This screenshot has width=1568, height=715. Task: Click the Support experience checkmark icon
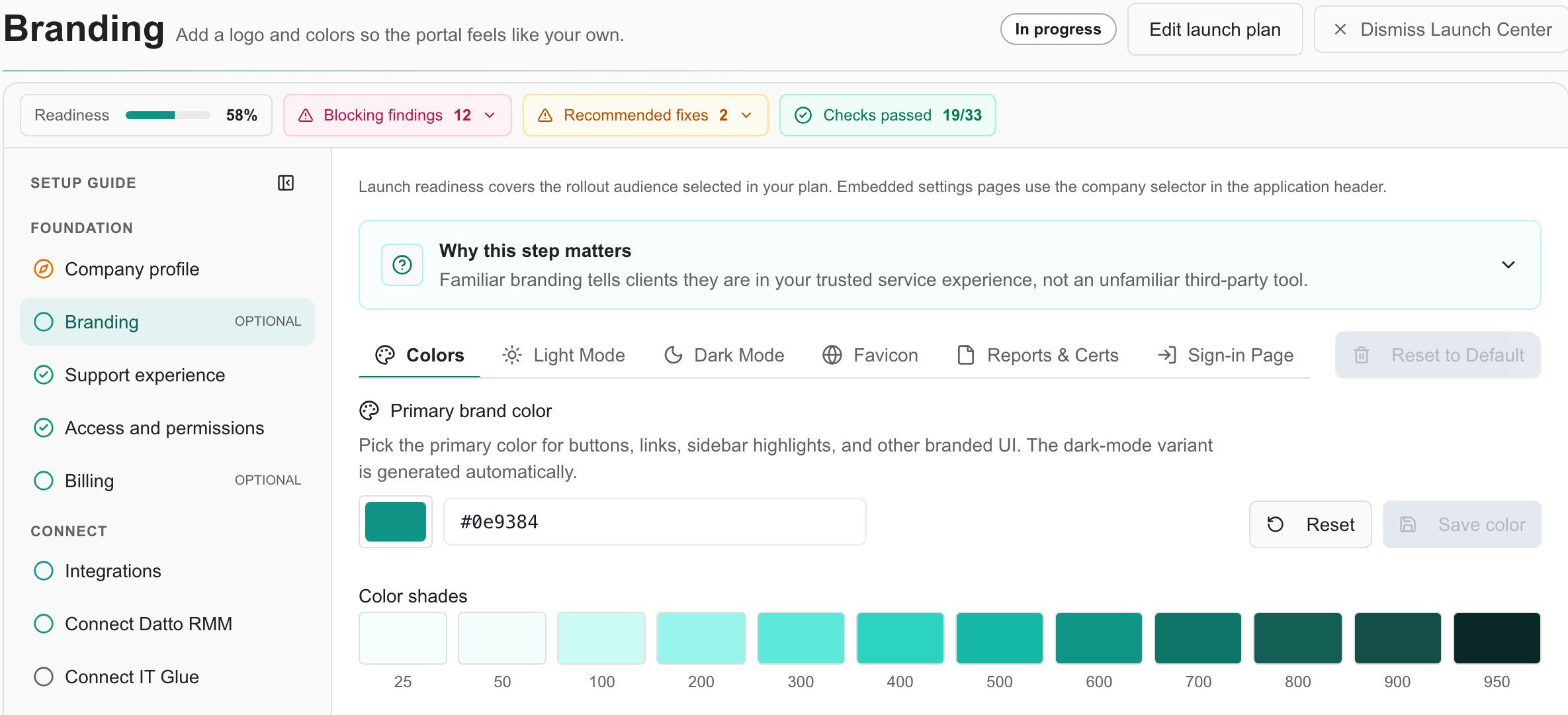tap(44, 375)
